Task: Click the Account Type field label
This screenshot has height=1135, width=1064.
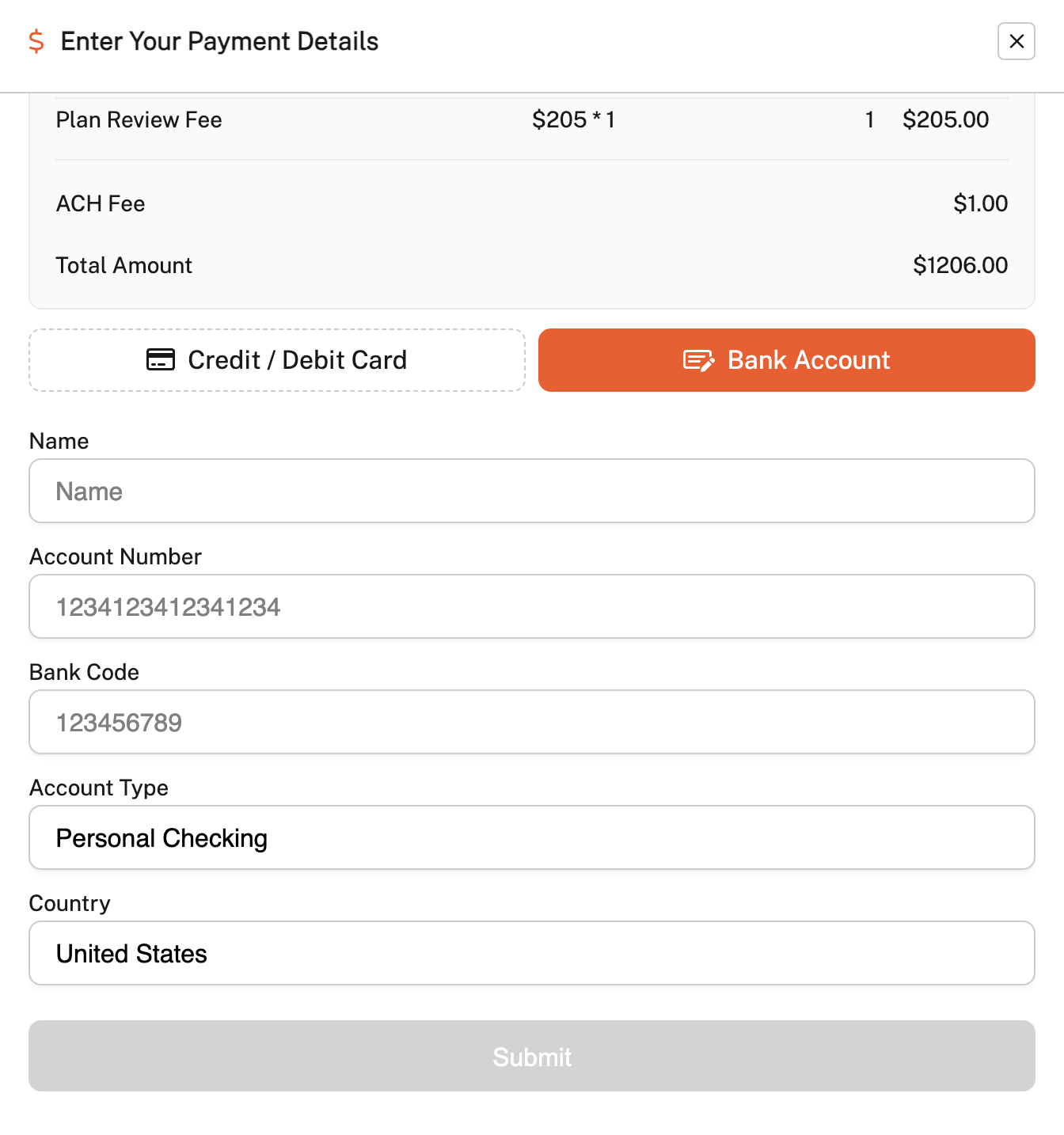Action: (99, 788)
